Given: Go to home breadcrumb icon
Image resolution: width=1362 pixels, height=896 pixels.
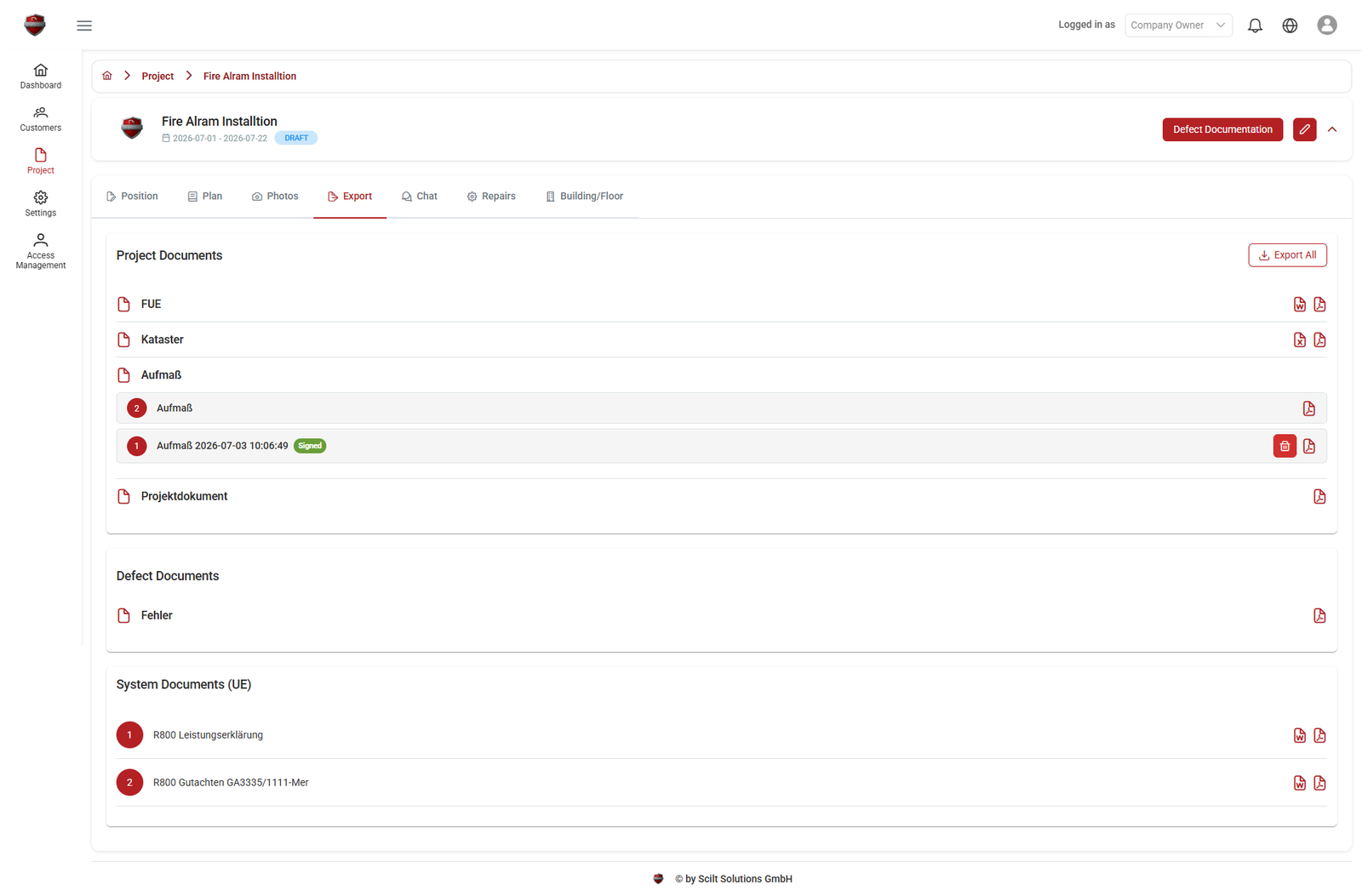Looking at the screenshot, I should [x=107, y=76].
